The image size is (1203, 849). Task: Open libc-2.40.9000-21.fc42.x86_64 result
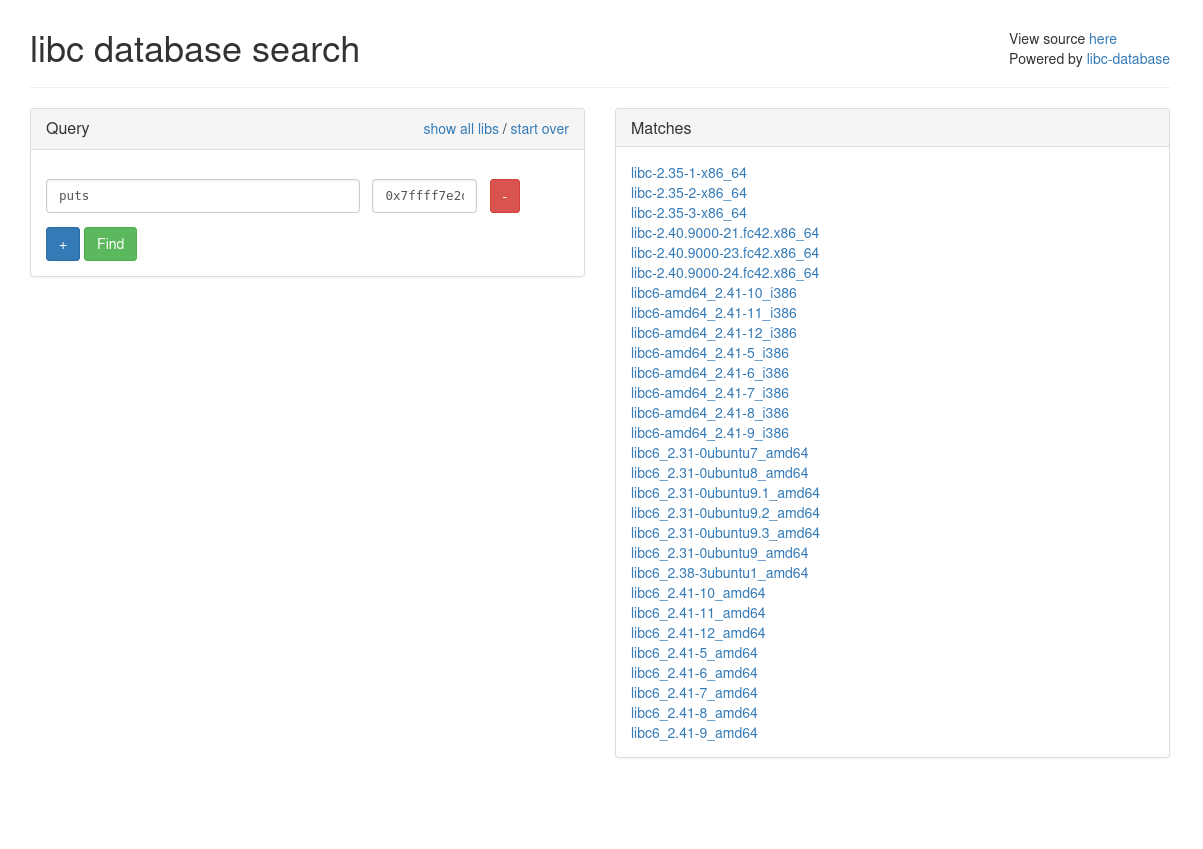(x=724, y=233)
